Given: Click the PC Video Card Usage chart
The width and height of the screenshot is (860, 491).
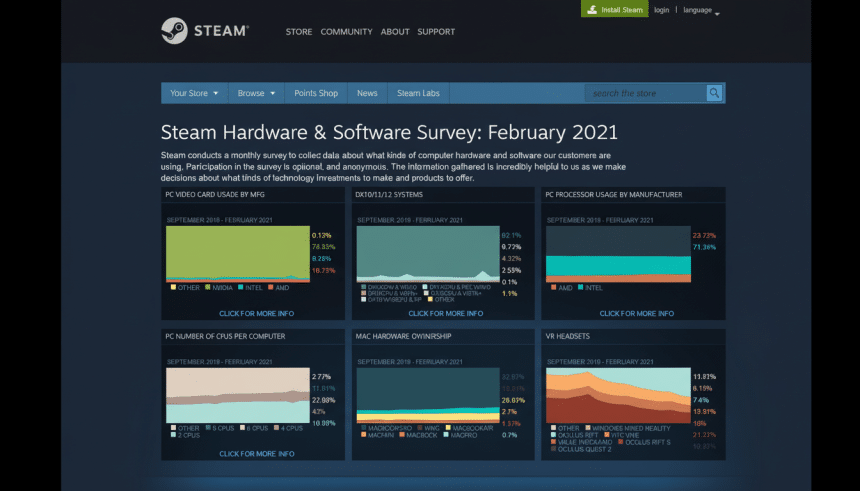Looking at the screenshot, I should click(238, 254).
